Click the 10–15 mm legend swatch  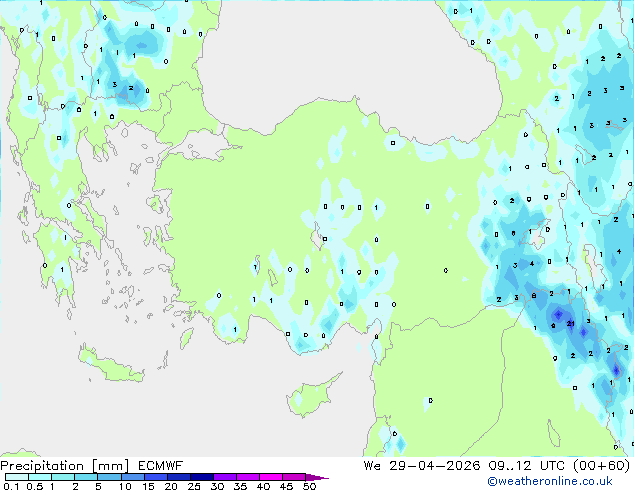(132, 477)
